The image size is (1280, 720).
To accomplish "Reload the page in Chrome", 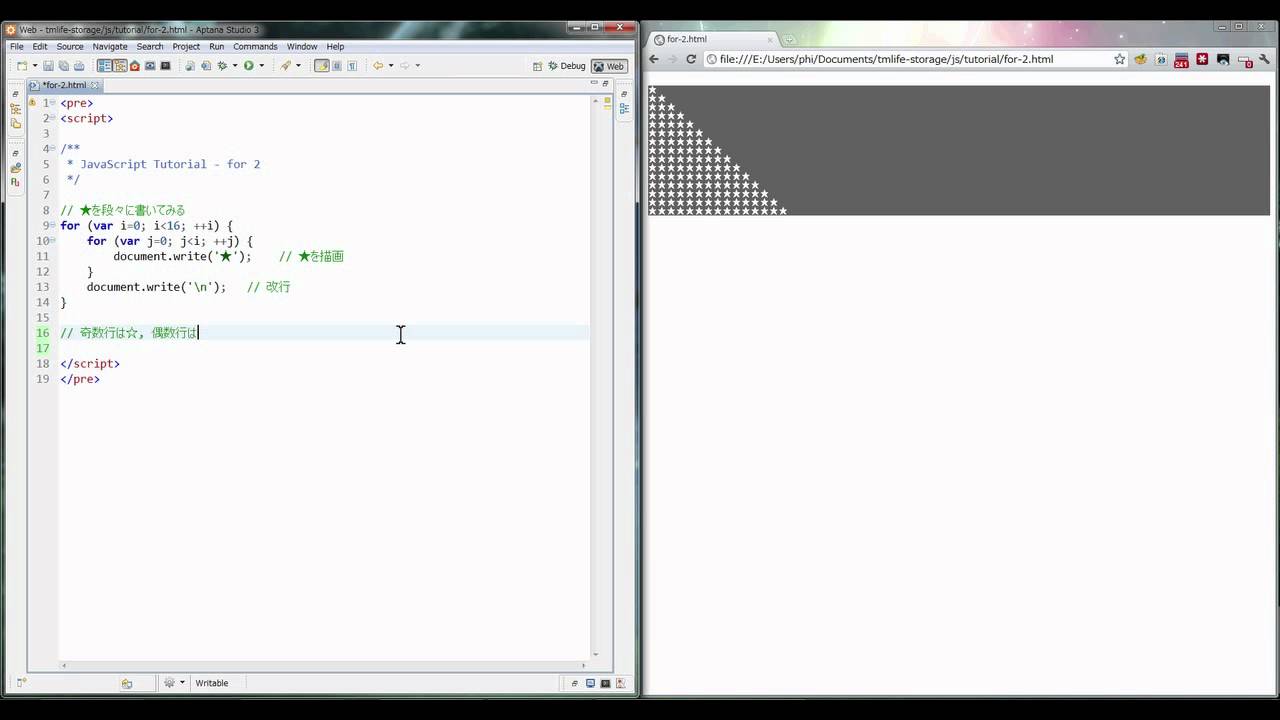I will pyautogui.click(x=691, y=59).
